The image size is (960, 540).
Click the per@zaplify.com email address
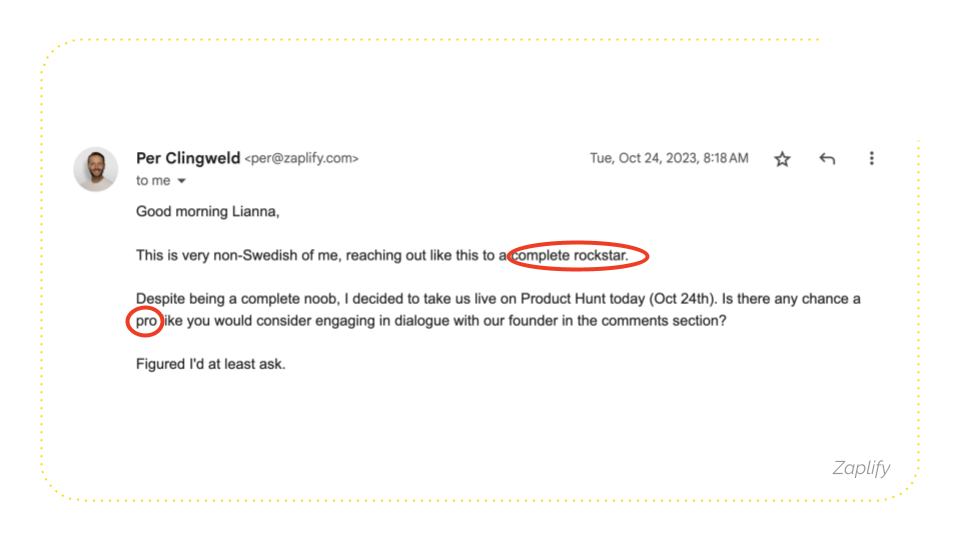click(302, 159)
